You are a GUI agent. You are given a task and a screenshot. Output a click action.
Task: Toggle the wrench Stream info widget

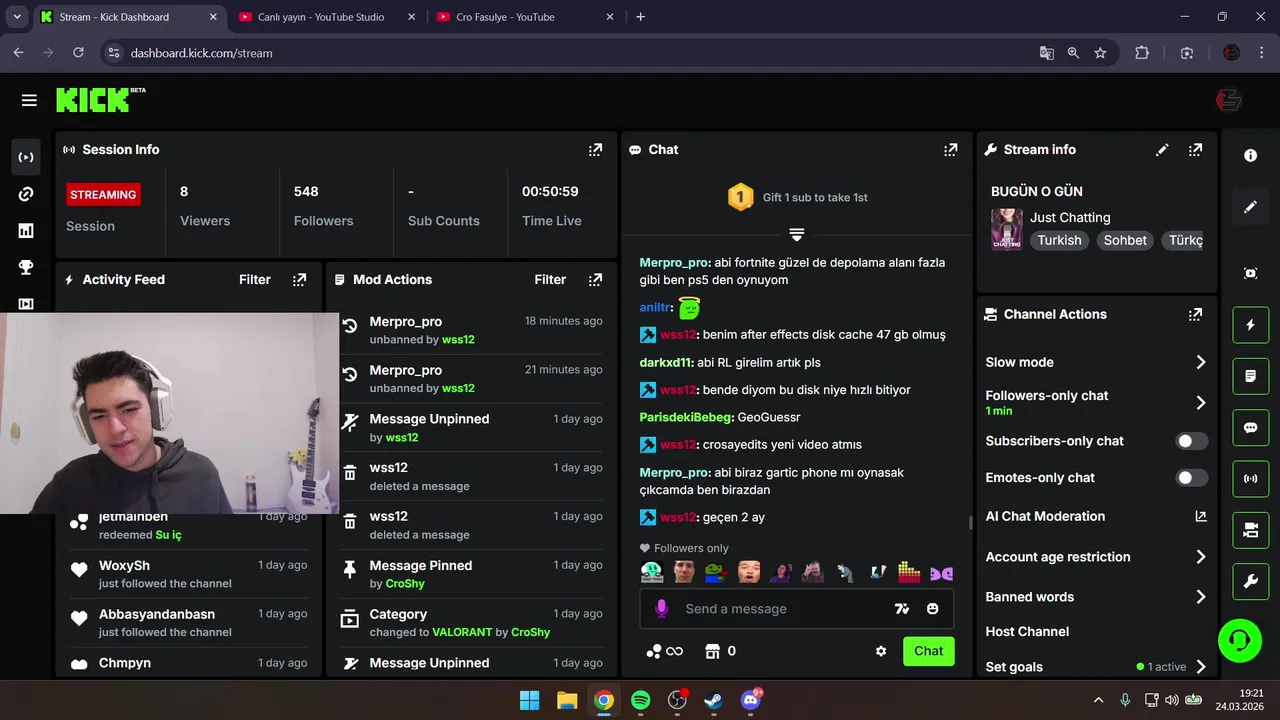click(x=1250, y=581)
